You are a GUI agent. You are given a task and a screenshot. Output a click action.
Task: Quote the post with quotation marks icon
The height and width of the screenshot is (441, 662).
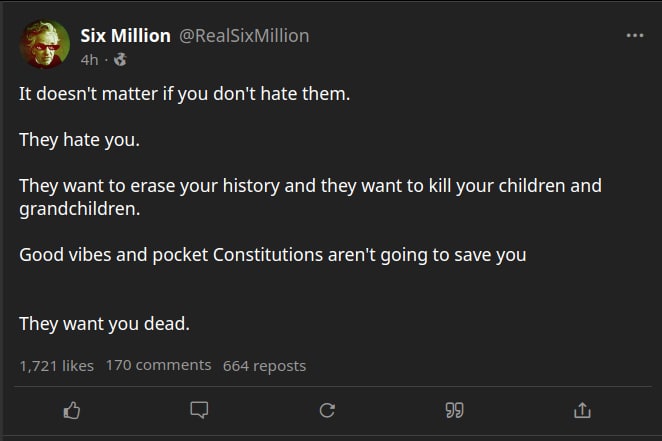click(x=455, y=409)
